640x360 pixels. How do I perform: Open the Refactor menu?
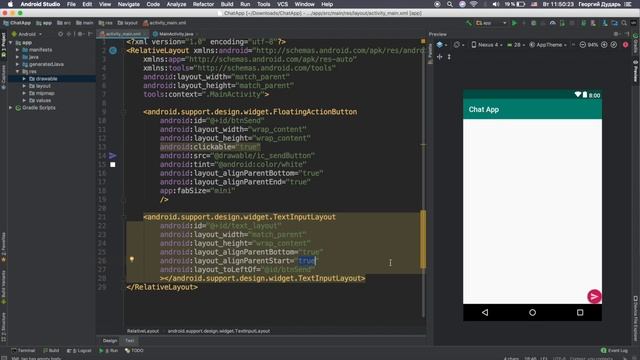click(x=203, y=4)
